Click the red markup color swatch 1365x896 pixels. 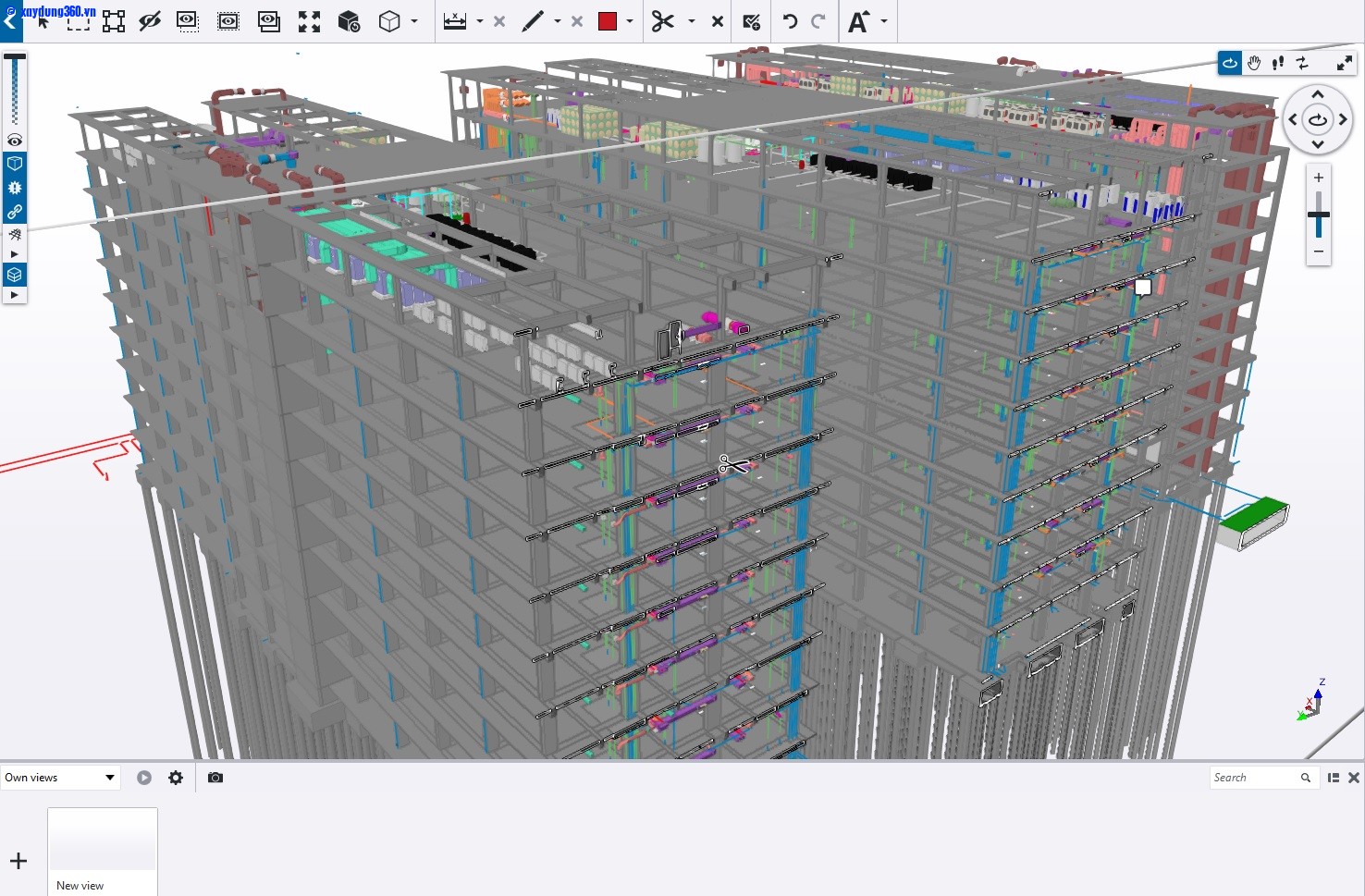click(x=608, y=21)
